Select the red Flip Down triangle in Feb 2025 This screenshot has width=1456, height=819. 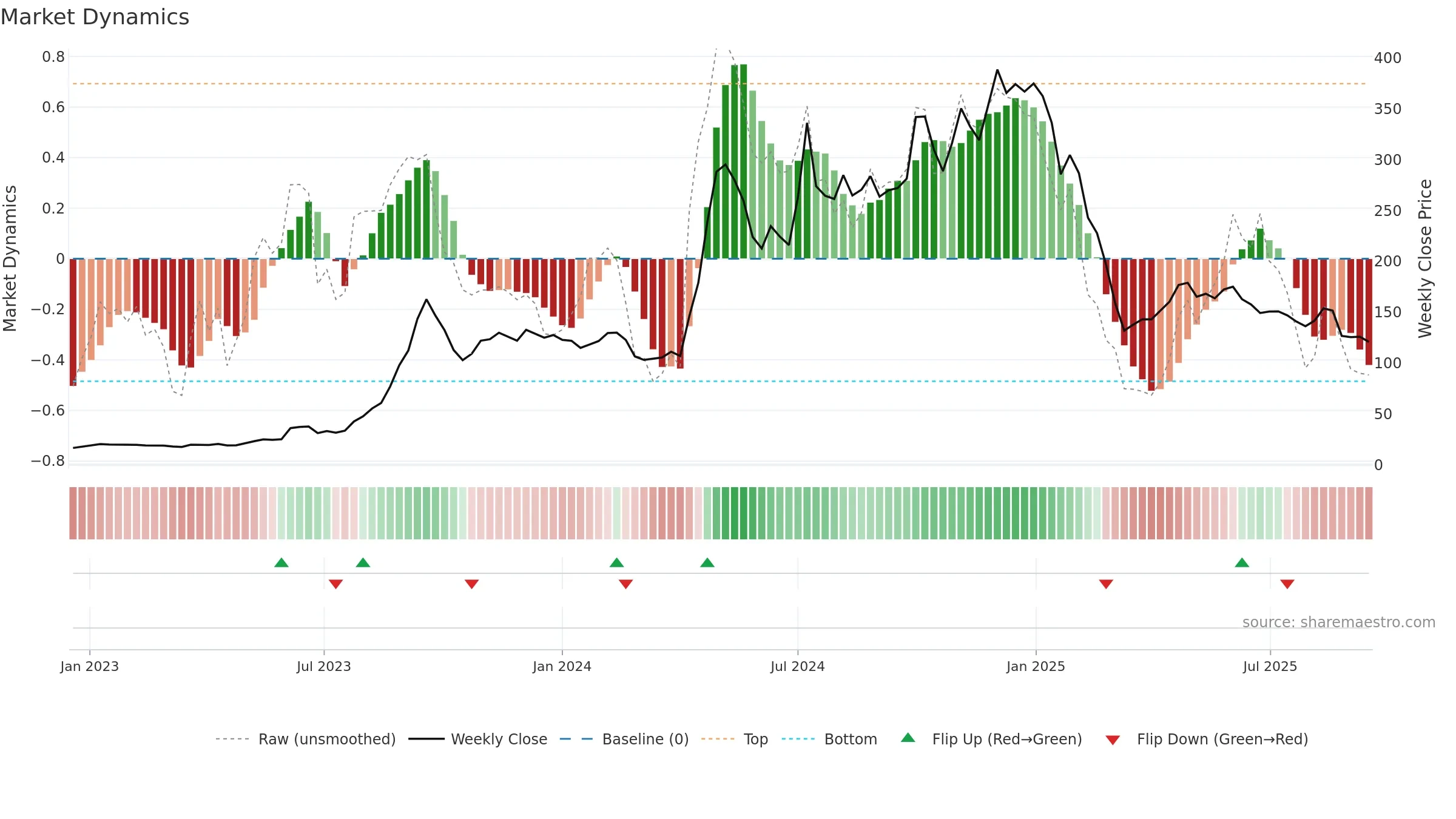point(1106,584)
